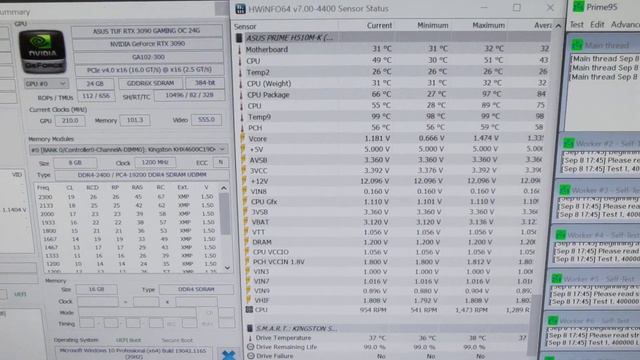Screen dimensions: 640x360
Task: Click the voltage bolt icon beside Vcore
Action: point(243,138)
